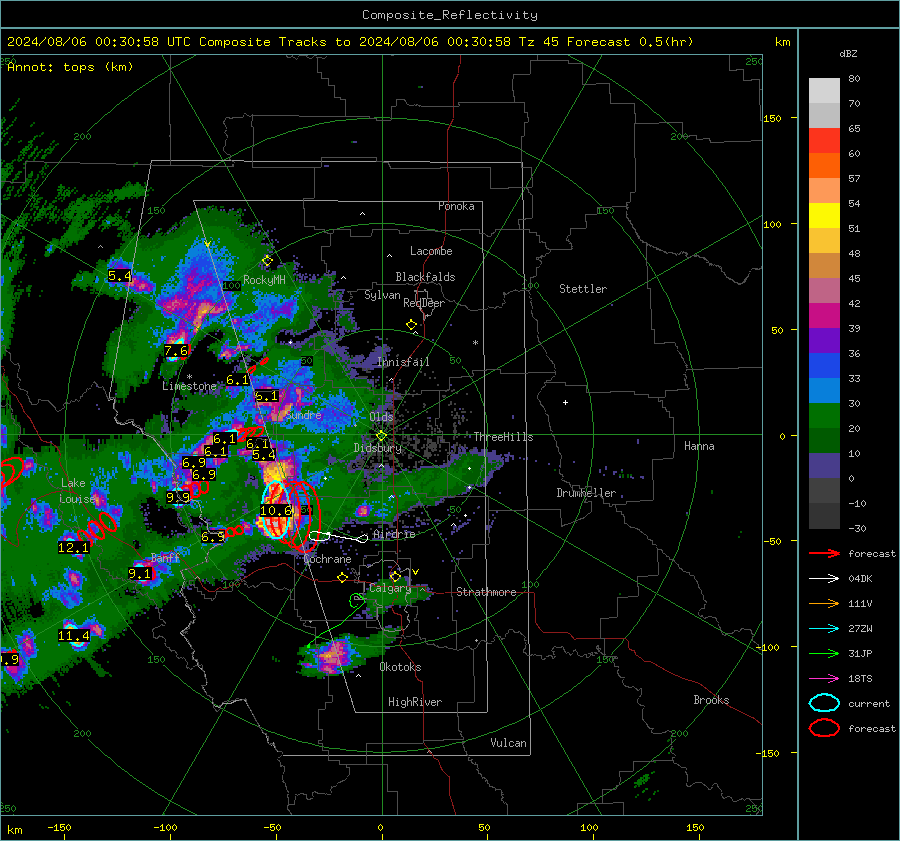Click the storm top label 10.6
The image size is (900, 841).
[277, 510]
